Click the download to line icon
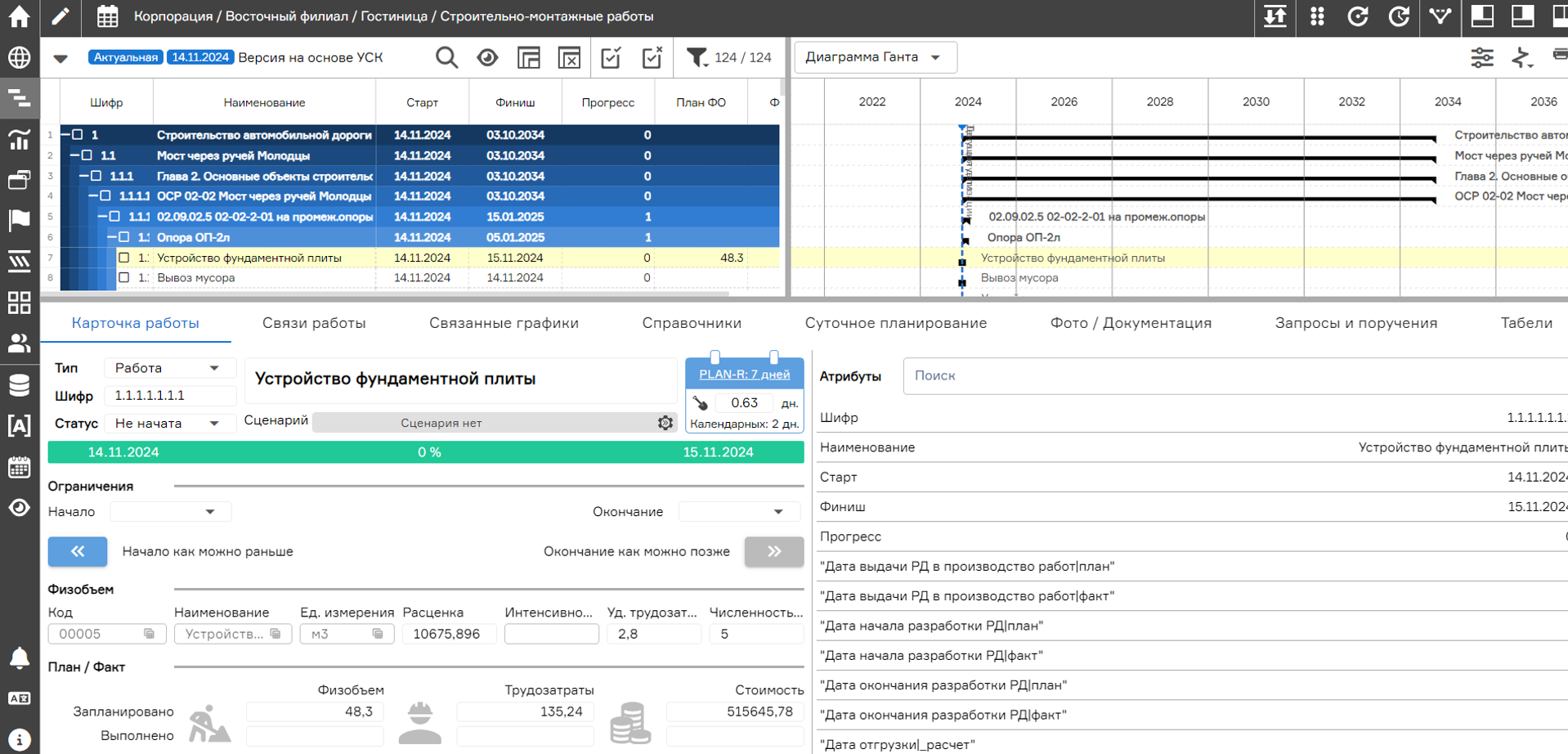The image size is (1568, 754). pyautogui.click(x=1275, y=16)
